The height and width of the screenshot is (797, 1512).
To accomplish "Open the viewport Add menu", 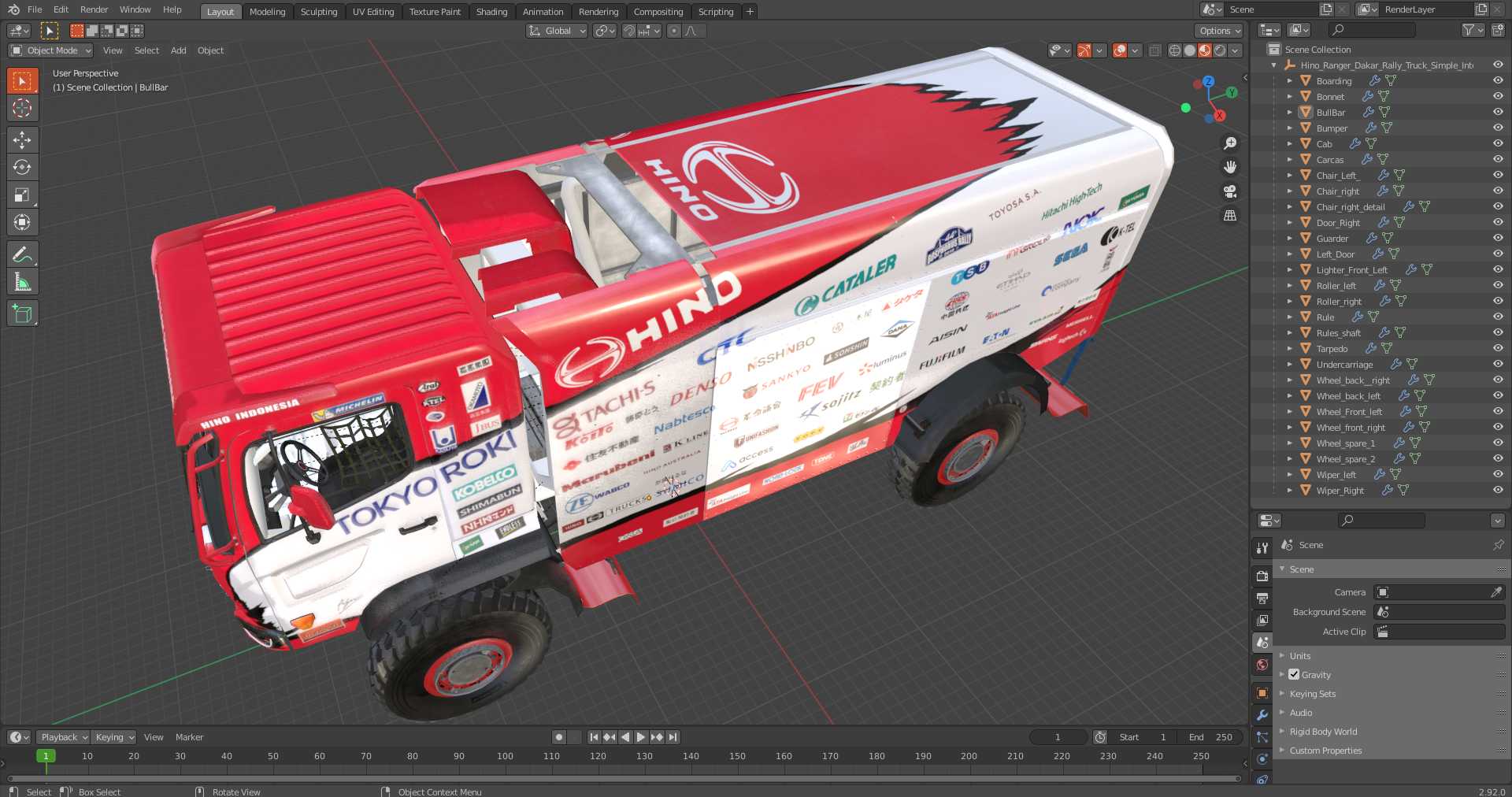I will [179, 50].
